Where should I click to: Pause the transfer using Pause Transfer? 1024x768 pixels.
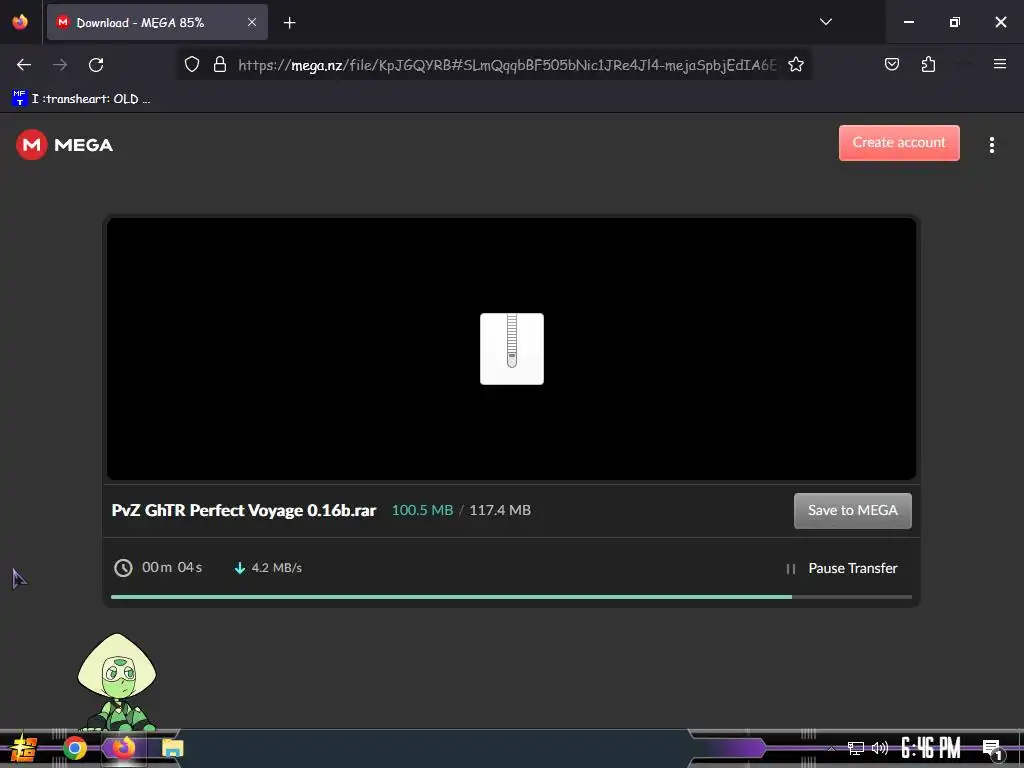(x=842, y=568)
